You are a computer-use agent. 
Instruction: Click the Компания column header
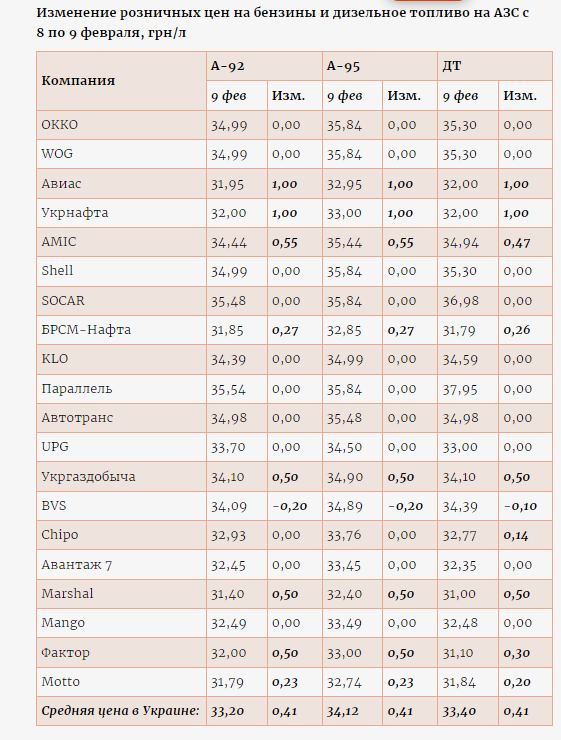click(x=78, y=81)
